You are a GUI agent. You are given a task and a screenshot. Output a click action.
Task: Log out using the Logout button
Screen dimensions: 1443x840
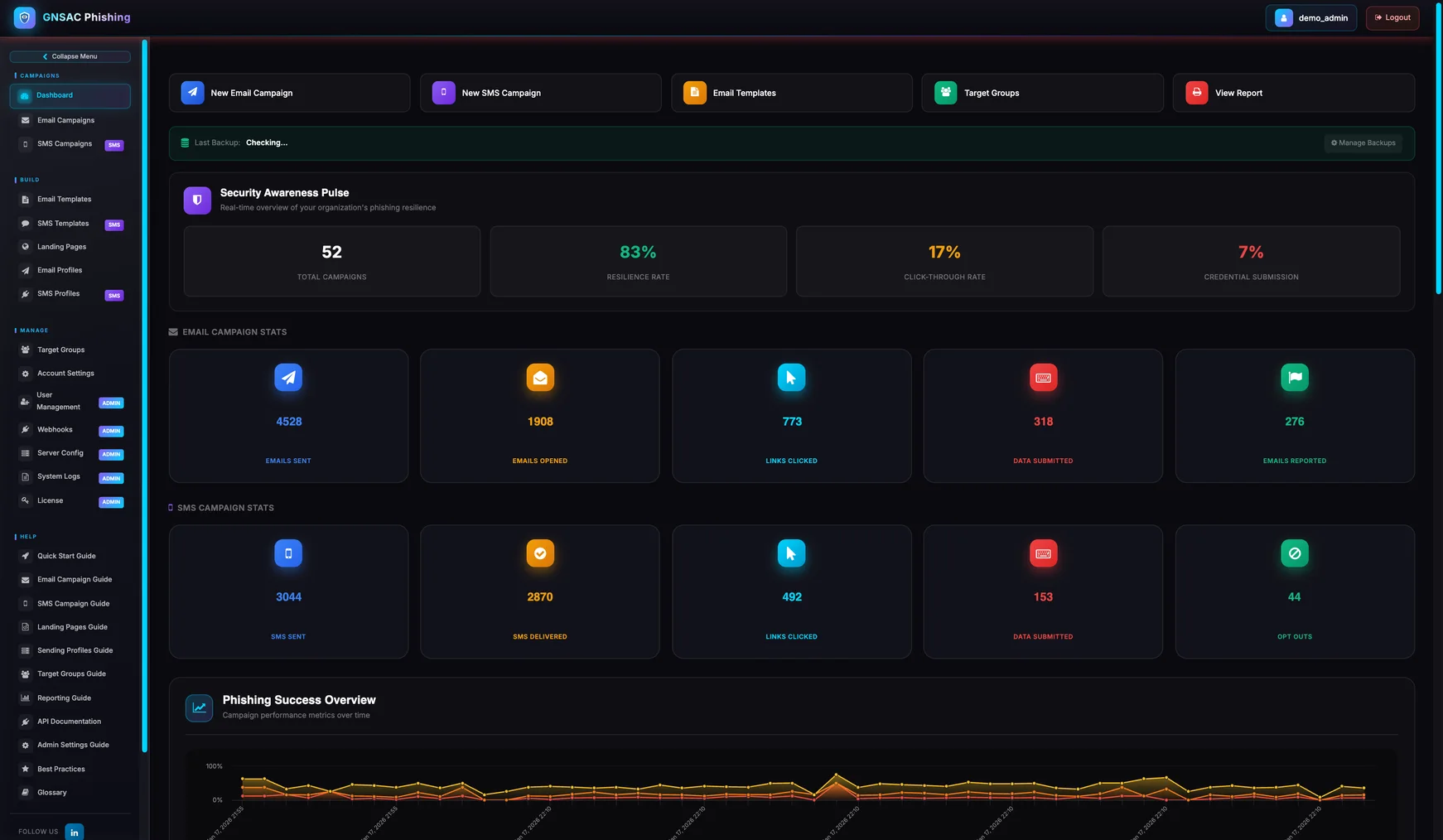(1392, 17)
